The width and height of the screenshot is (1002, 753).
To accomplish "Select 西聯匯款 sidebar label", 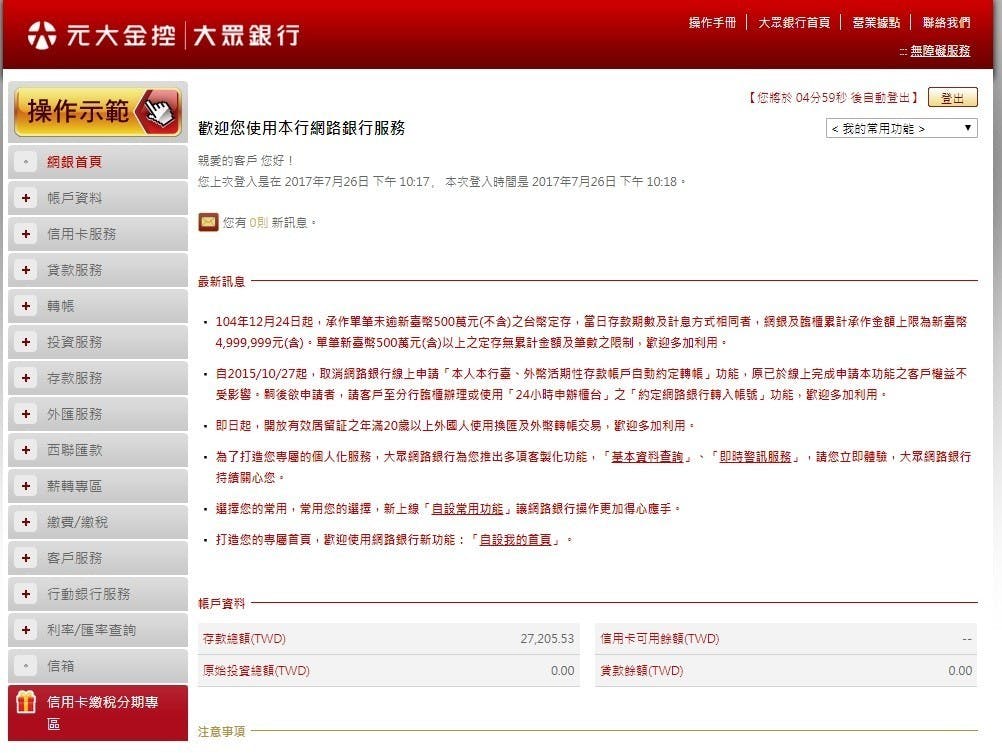I will tap(75, 450).
